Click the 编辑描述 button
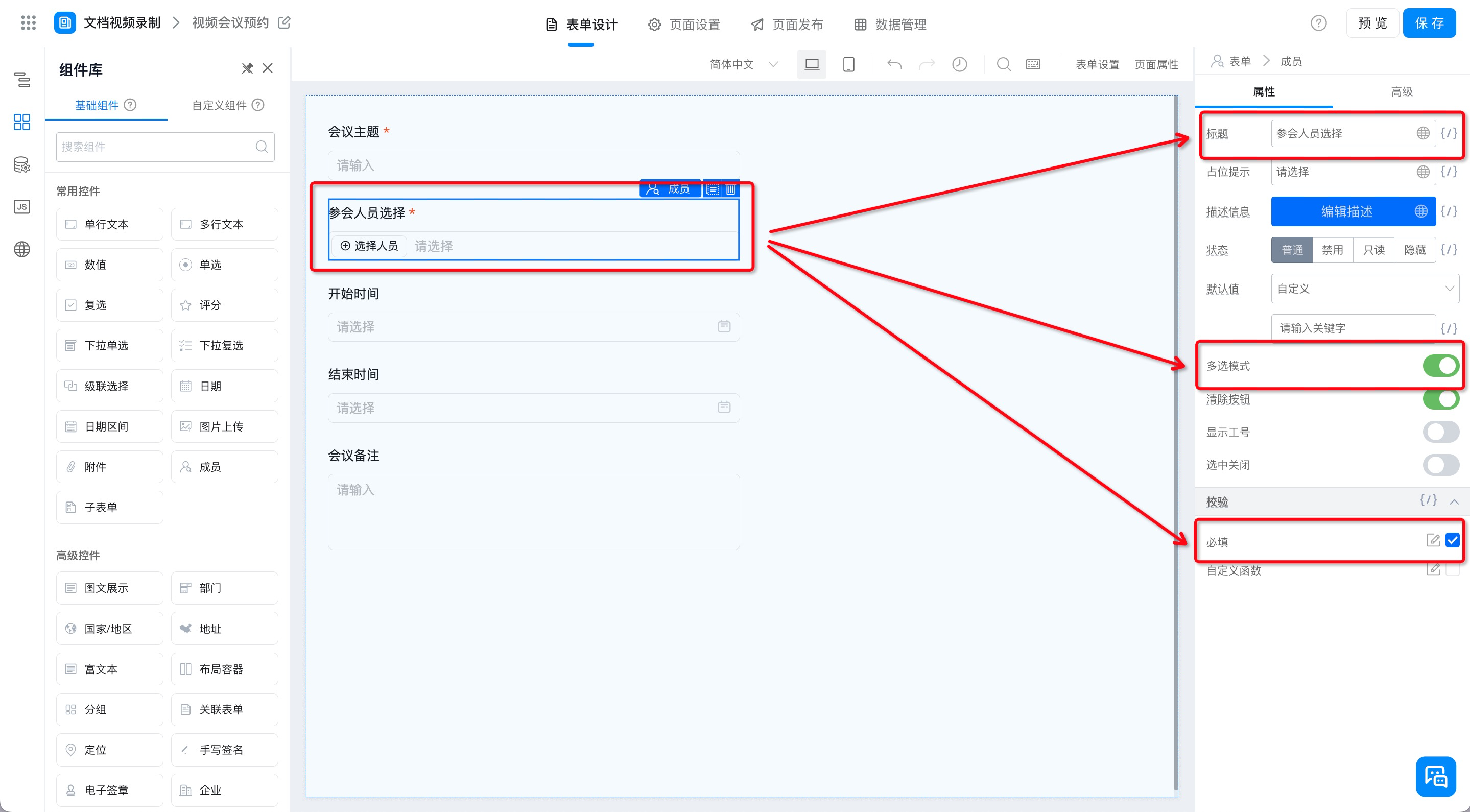The height and width of the screenshot is (812, 1470). (x=1353, y=212)
